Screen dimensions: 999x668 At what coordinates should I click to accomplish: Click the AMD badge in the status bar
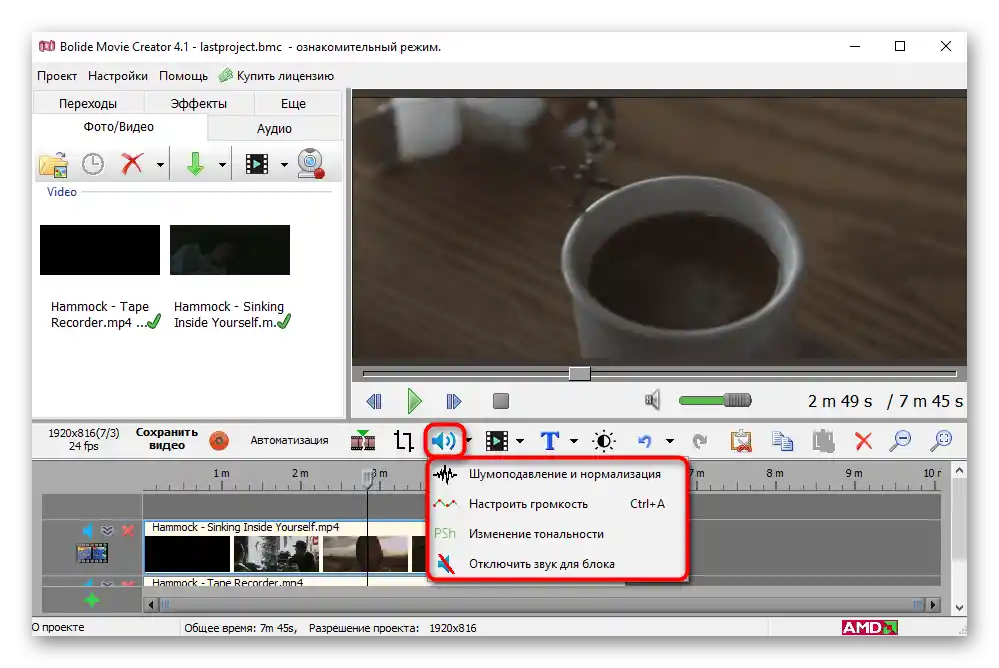pyautogui.click(x=869, y=628)
